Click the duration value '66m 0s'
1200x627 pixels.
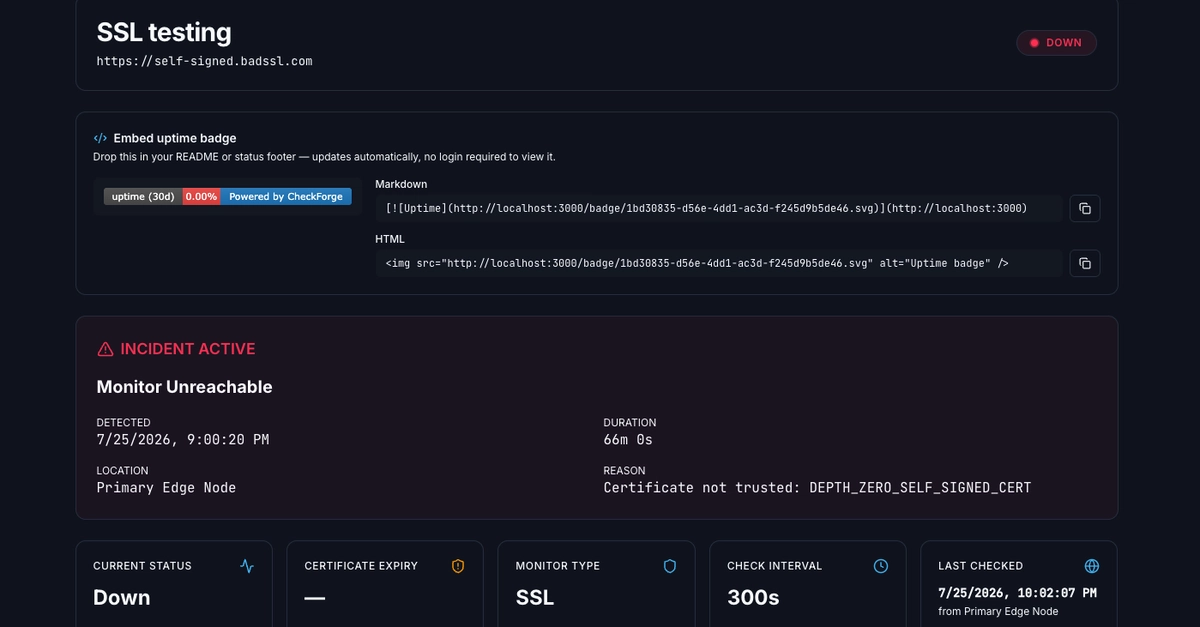click(628, 439)
